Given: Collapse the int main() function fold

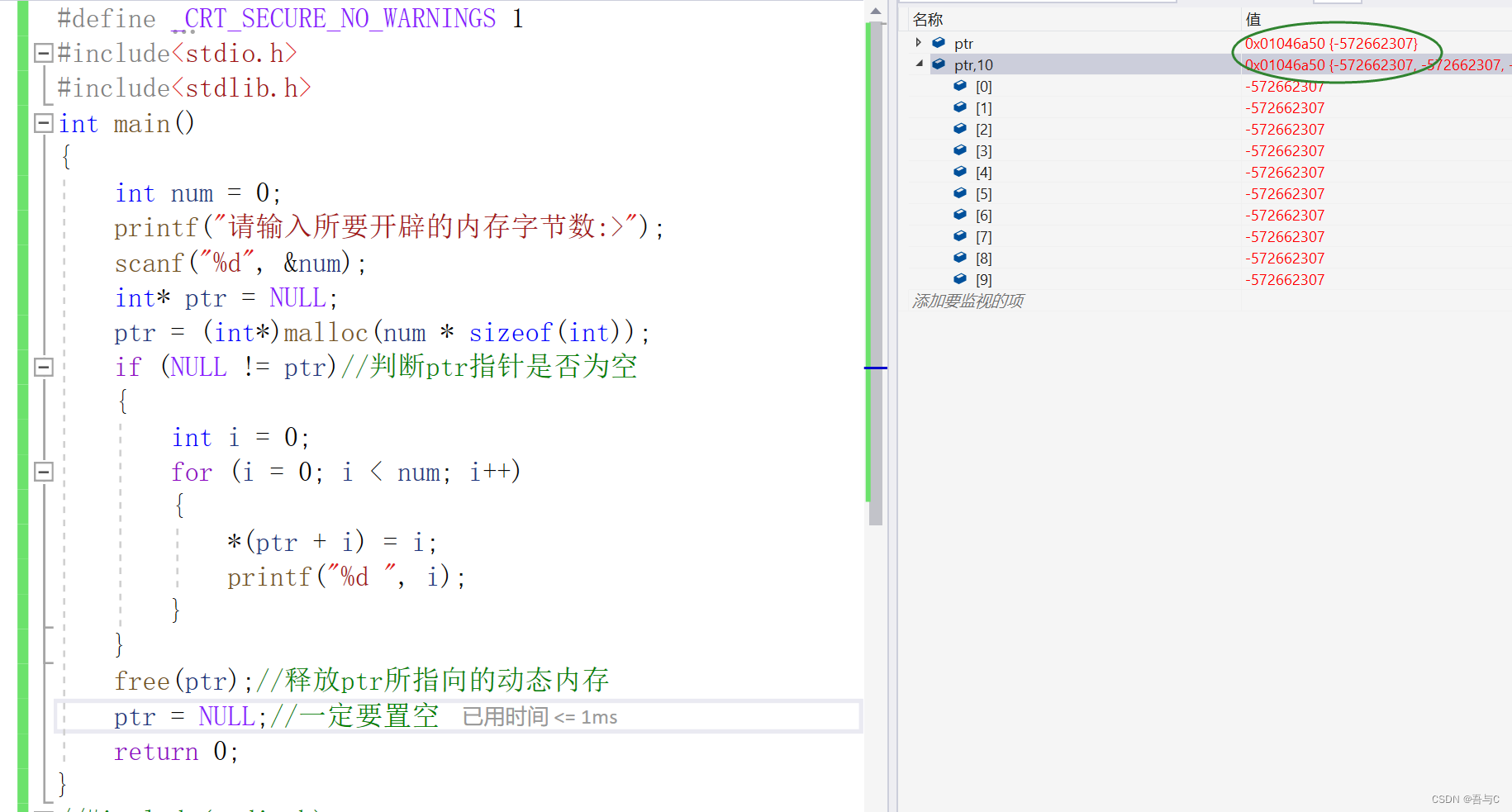Looking at the screenshot, I should point(44,123).
